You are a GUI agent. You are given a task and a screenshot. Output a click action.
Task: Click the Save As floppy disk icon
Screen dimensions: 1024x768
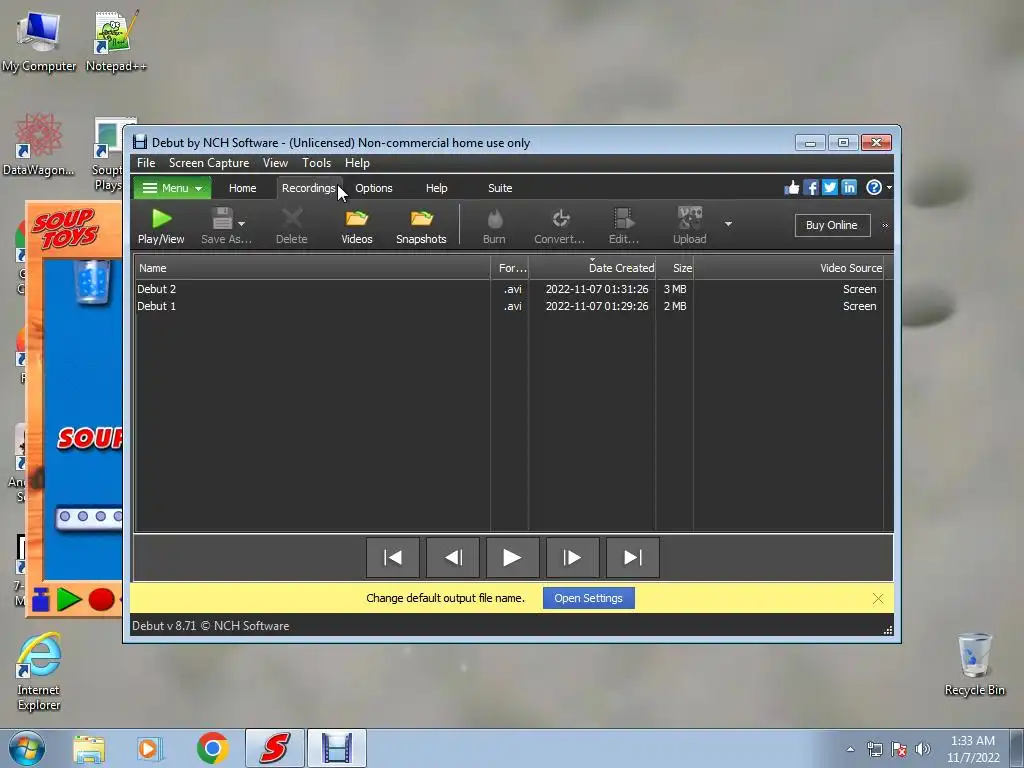click(x=222, y=218)
